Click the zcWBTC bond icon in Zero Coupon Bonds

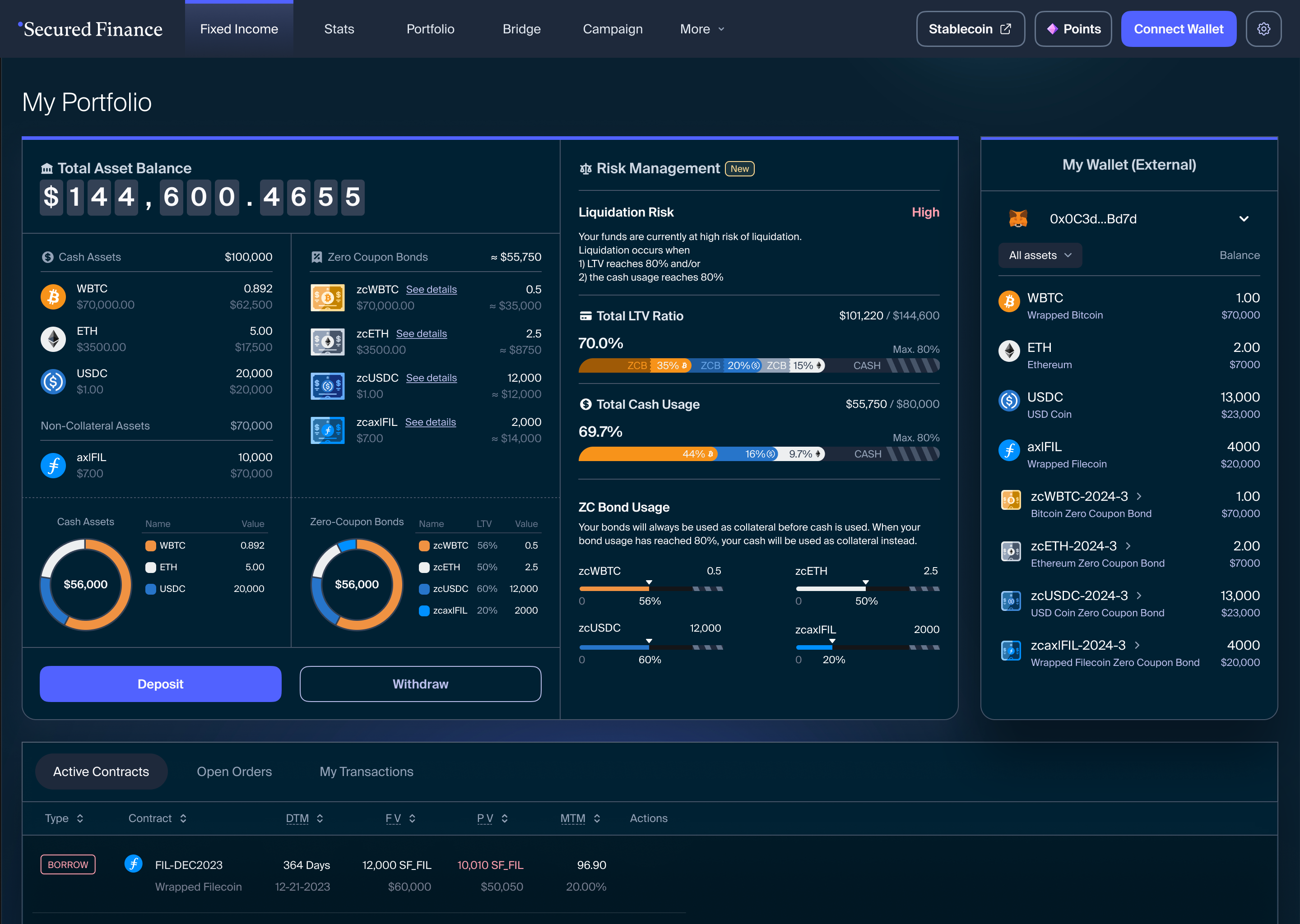tap(327, 298)
